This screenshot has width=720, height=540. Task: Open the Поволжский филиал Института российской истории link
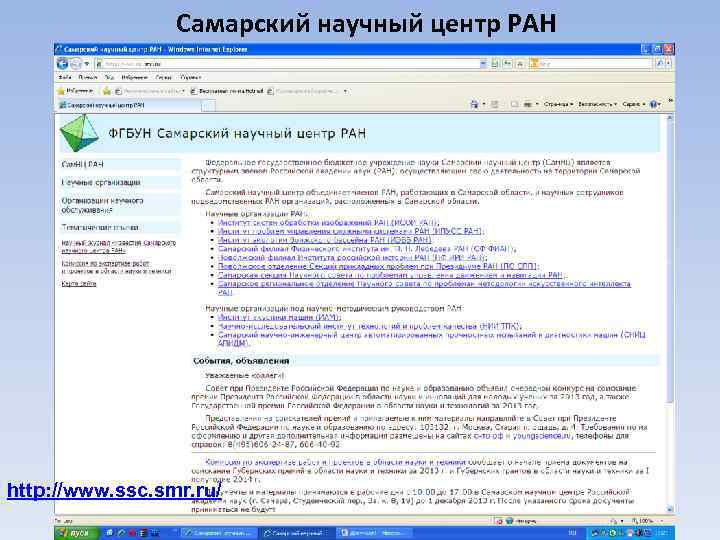point(352,258)
